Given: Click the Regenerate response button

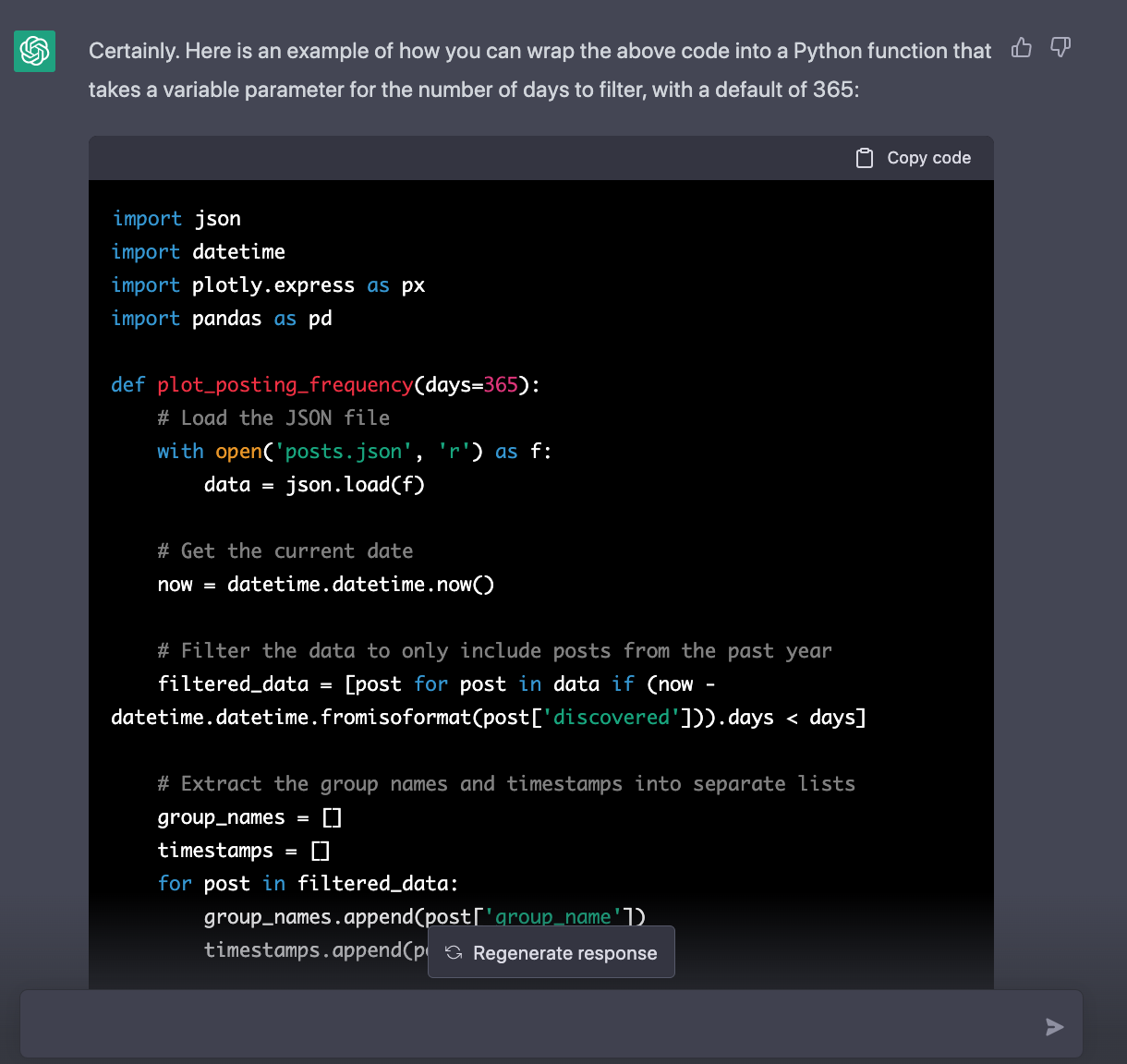Looking at the screenshot, I should (551, 952).
